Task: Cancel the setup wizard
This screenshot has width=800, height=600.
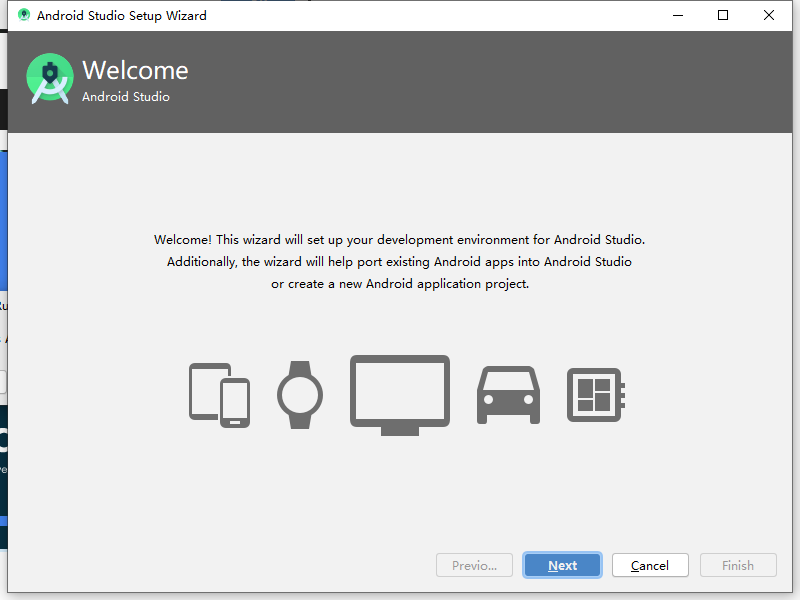Action: [x=650, y=565]
